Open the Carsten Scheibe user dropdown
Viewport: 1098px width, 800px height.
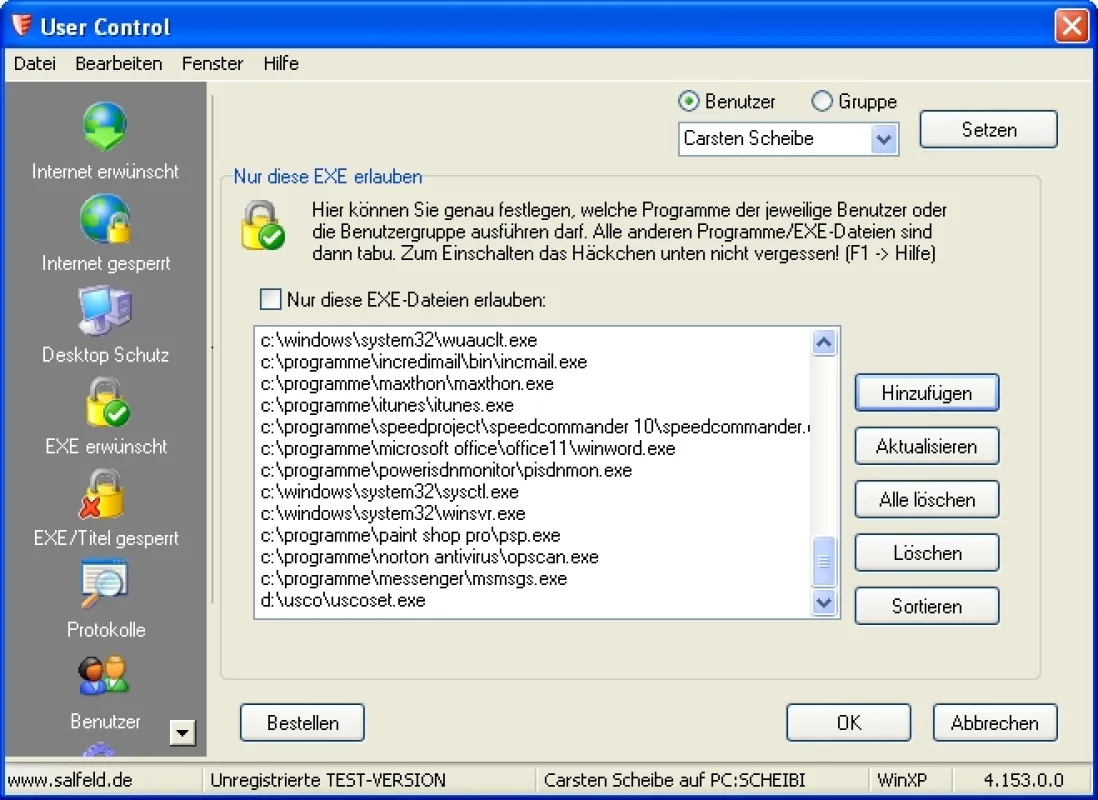(788, 139)
